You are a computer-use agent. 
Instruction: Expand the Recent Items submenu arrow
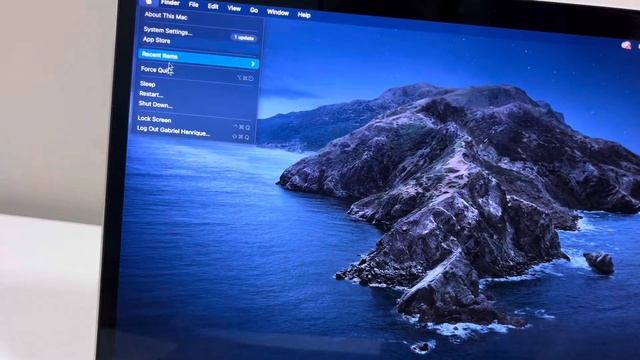[x=253, y=64]
